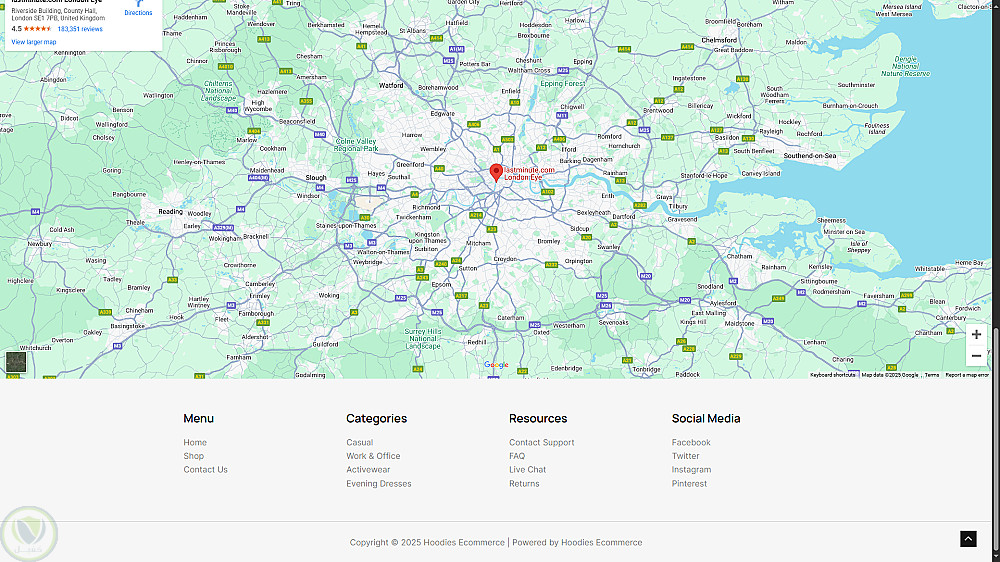Viewport: 1000px width, 562px height.
Task: Open the Live Chat resource link
Action: pyautogui.click(x=527, y=470)
